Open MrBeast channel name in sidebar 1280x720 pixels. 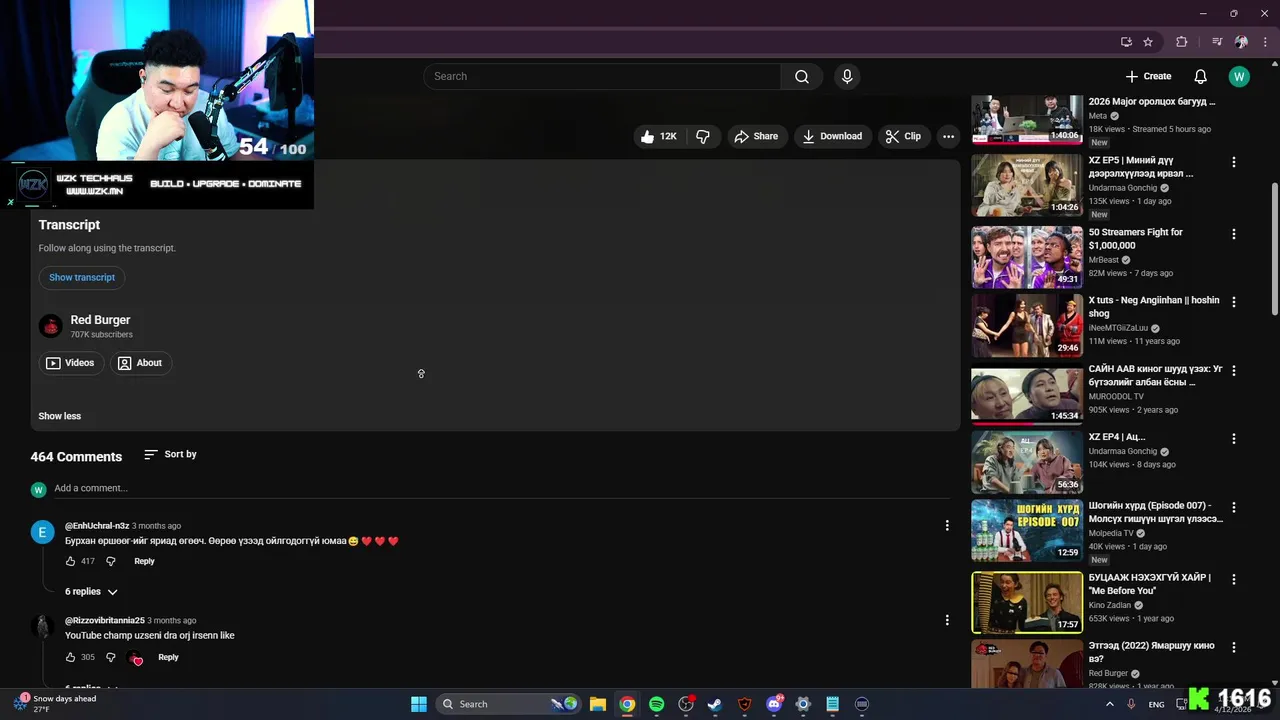(x=1105, y=259)
